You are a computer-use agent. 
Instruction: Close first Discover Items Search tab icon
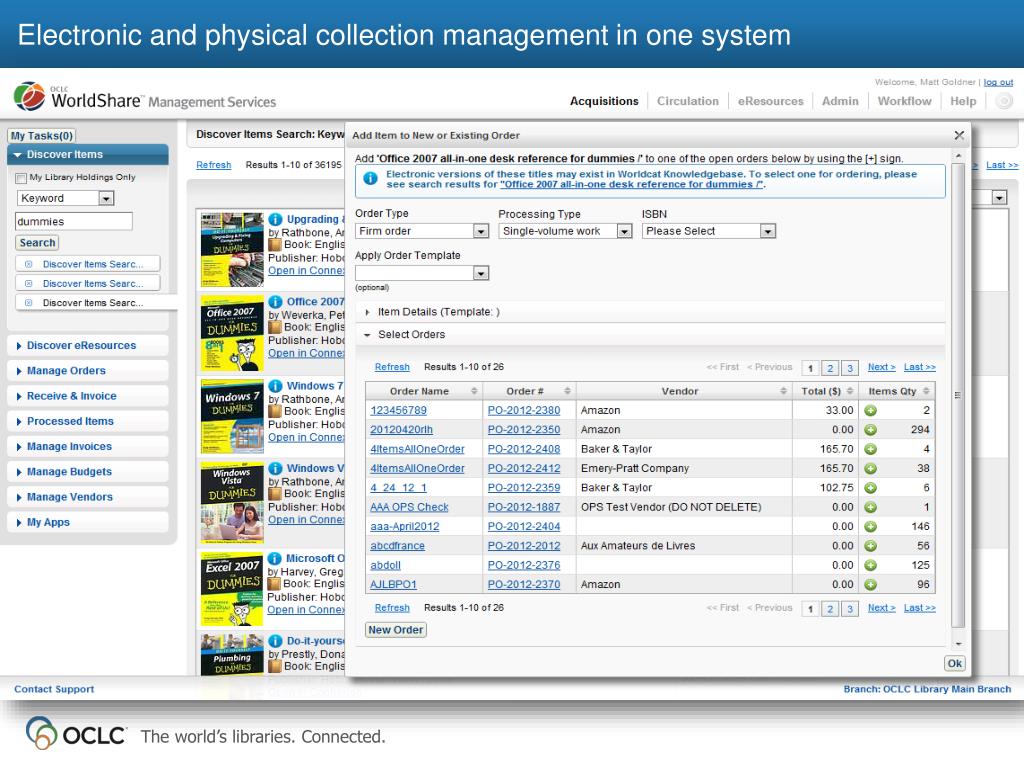(28, 264)
